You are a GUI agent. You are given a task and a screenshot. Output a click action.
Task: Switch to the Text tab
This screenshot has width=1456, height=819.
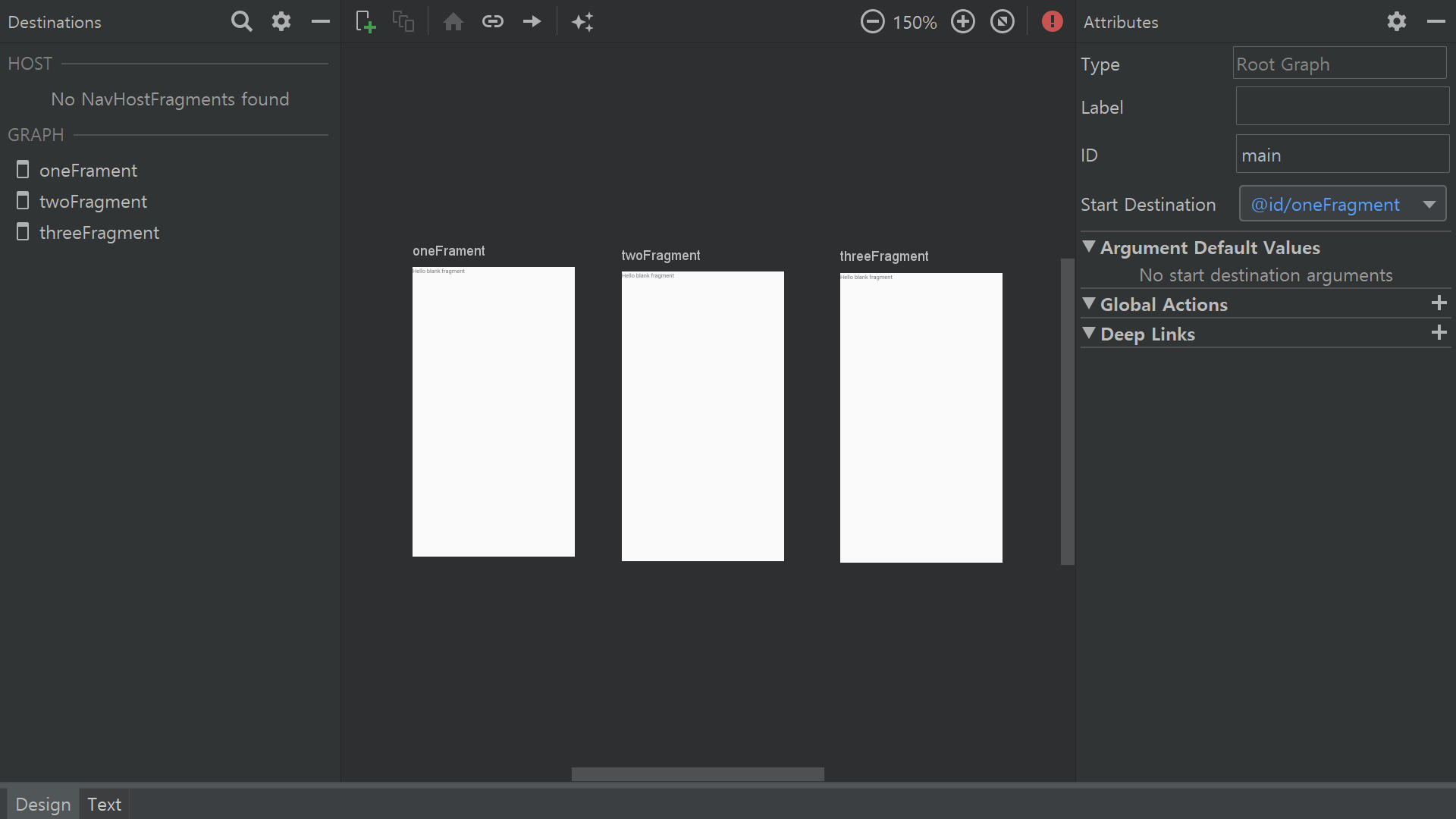pos(104,805)
